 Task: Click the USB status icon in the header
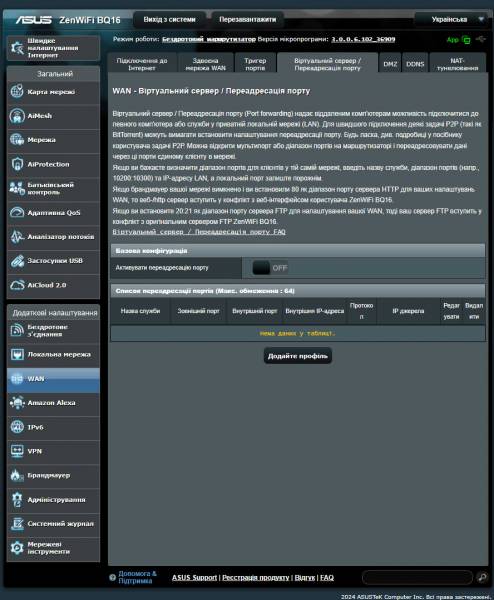481,39
